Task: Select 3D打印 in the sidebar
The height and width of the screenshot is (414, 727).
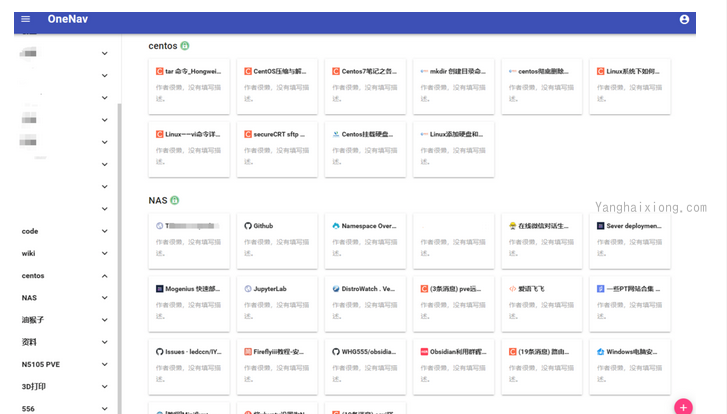Action: click(33, 387)
